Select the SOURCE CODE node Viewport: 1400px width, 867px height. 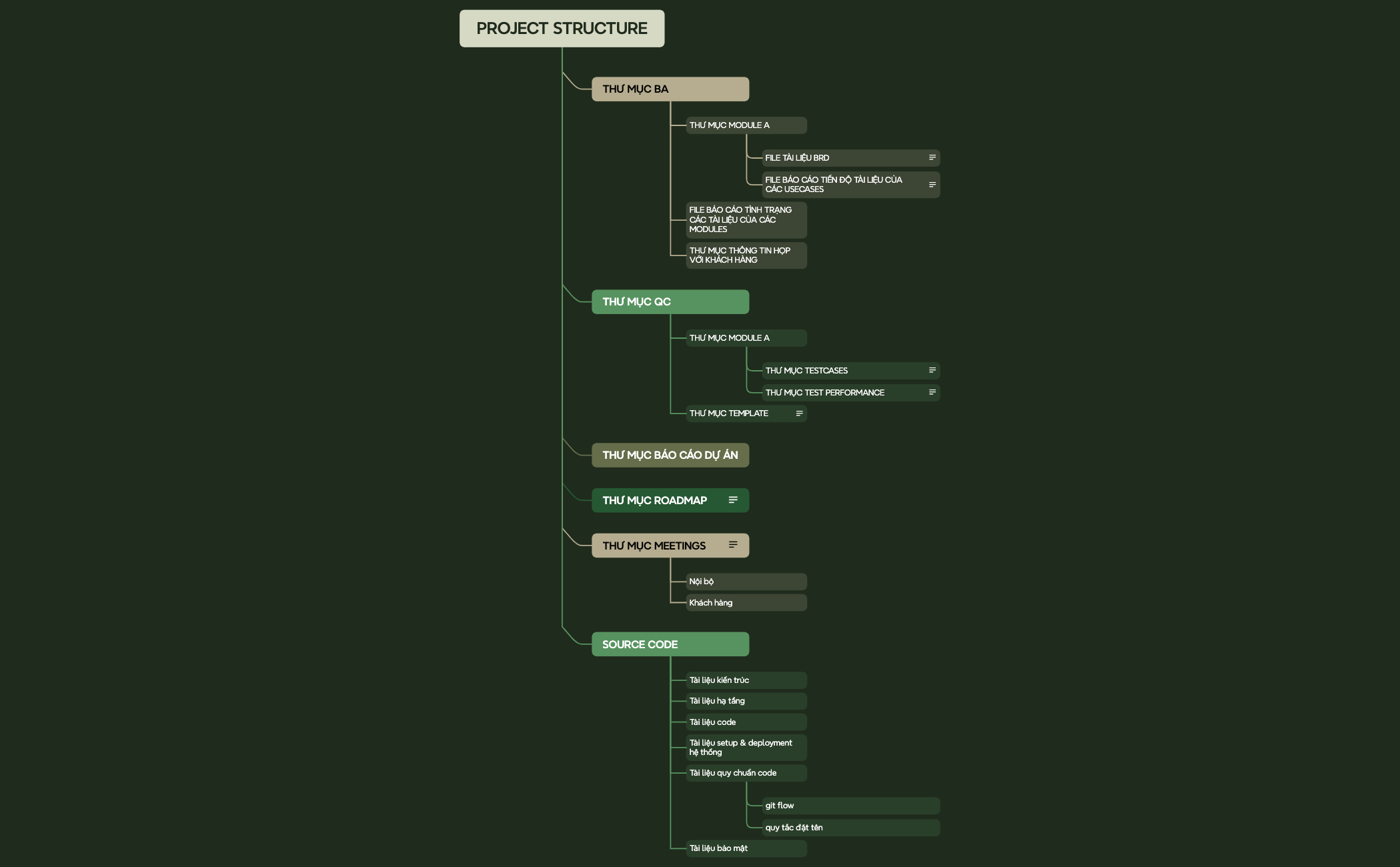point(670,644)
